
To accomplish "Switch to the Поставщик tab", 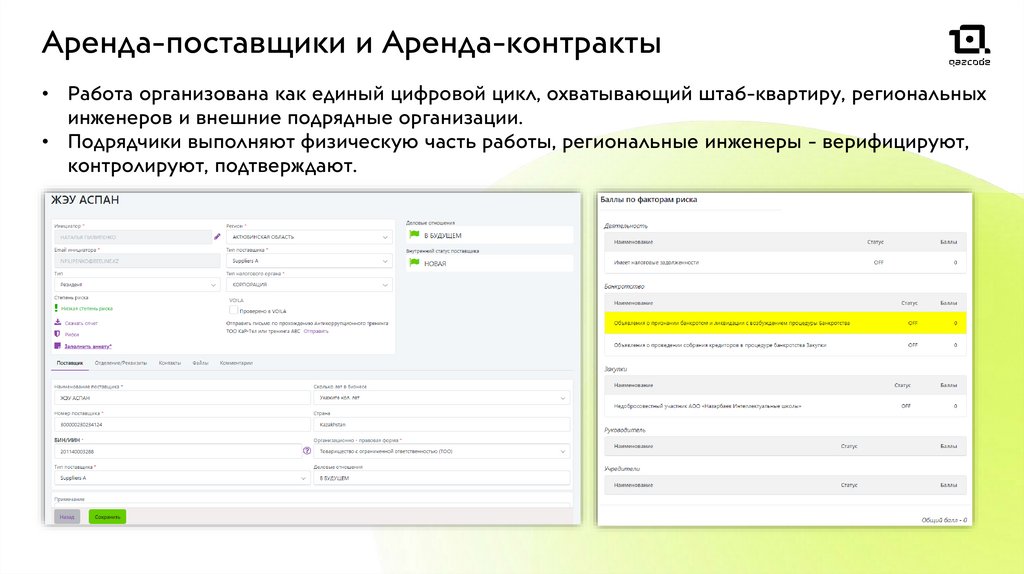I will (69, 363).
